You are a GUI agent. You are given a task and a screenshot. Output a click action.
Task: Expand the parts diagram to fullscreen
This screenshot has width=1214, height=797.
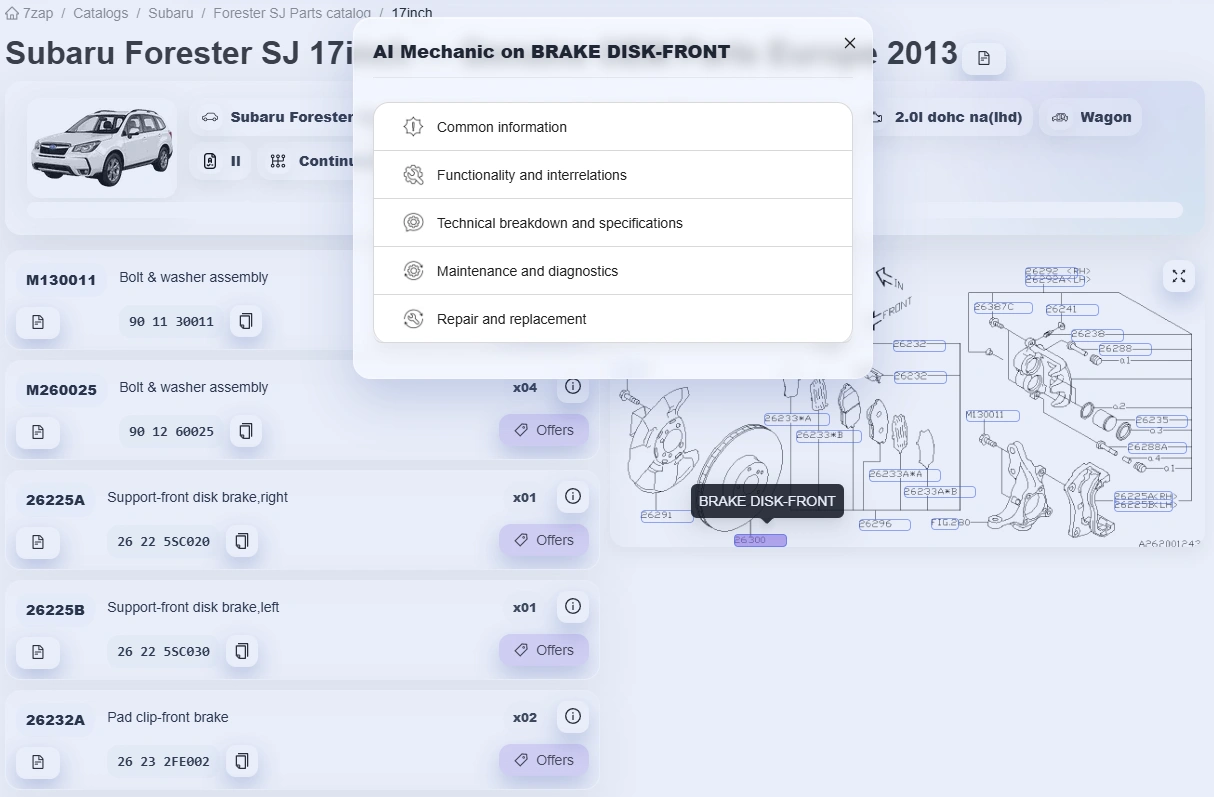[1179, 276]
